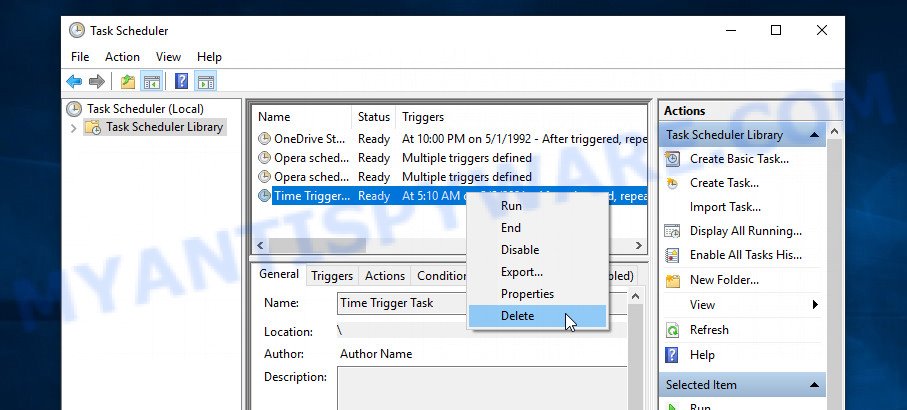
Task: Click the Description text box
Action: pyautogui.click(x=482, y=388)
